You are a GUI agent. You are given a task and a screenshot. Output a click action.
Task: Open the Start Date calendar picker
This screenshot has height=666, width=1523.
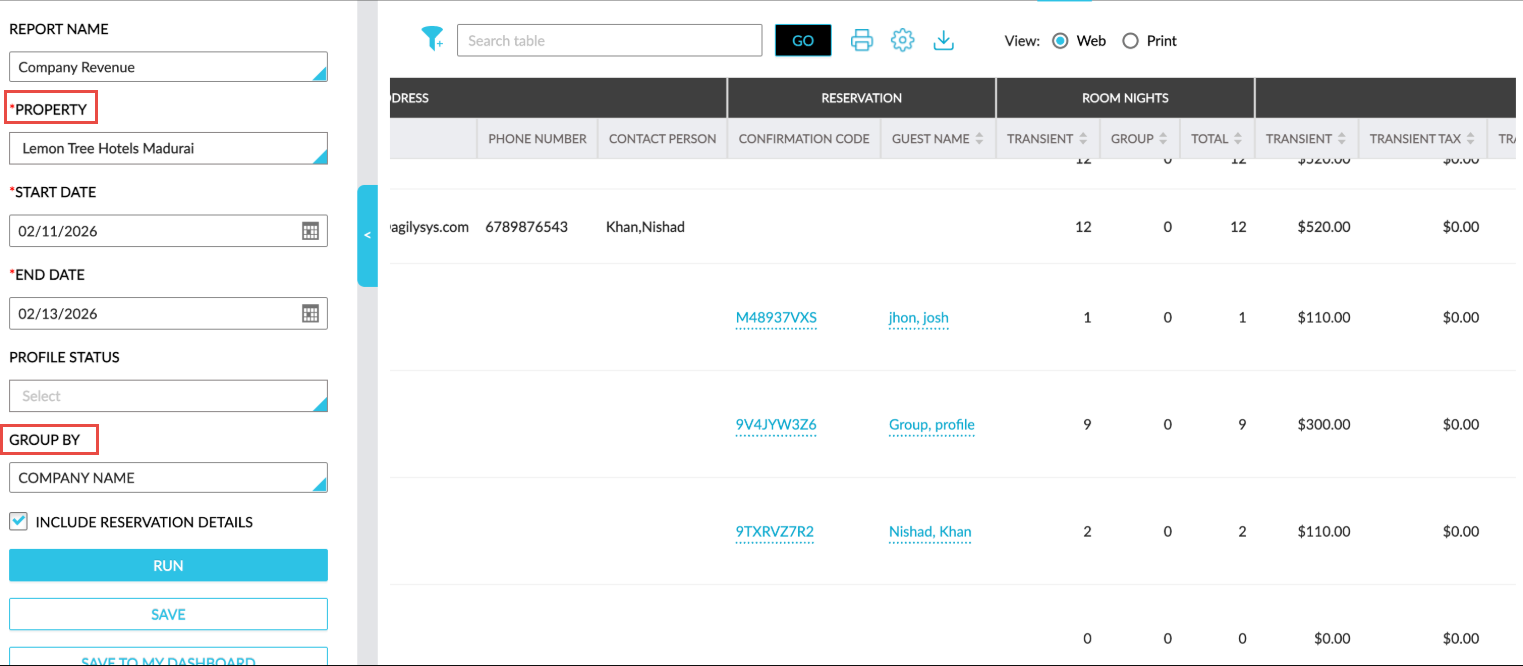[x=310, y=231]
